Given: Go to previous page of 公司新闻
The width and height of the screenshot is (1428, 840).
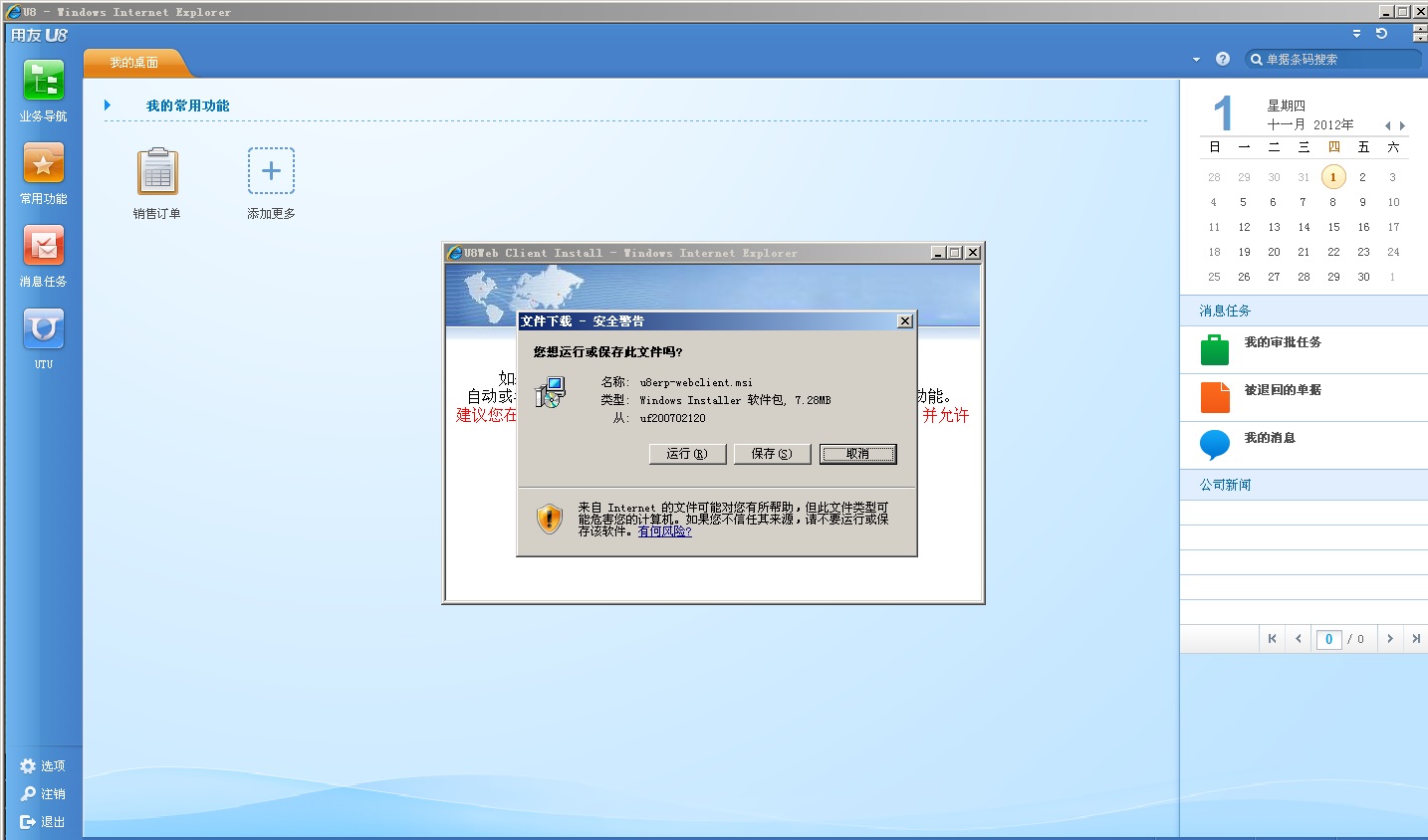Looking at the screenshot, I should click(1299, 639).
